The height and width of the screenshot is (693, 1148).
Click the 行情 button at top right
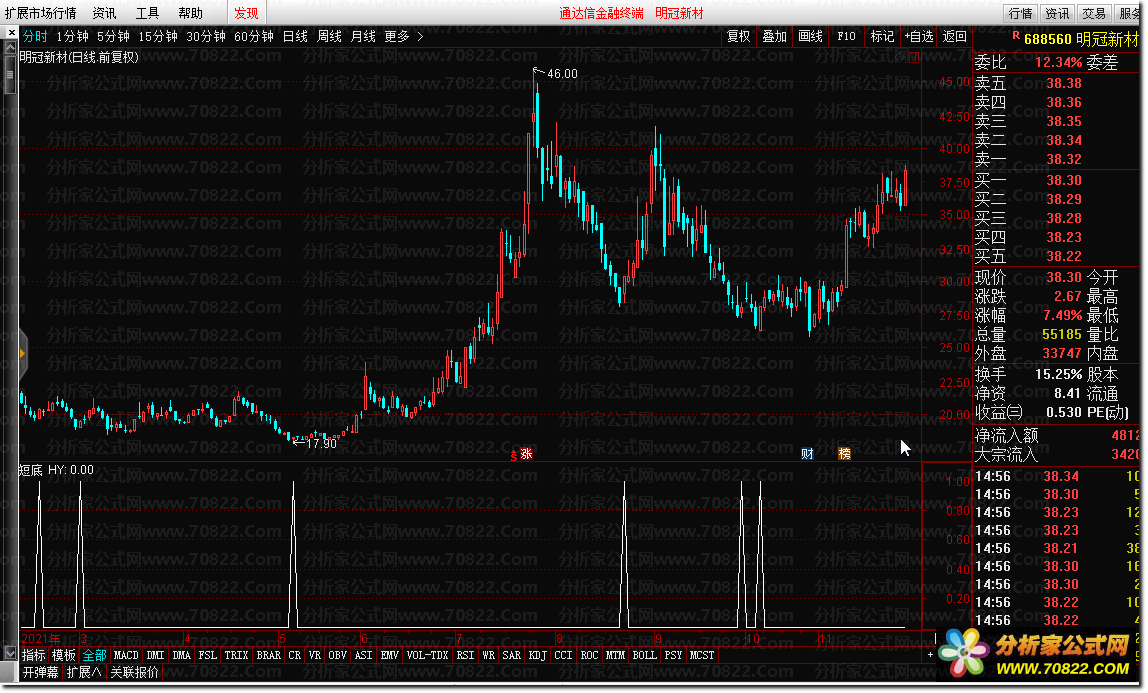[x=1020, y=13]
